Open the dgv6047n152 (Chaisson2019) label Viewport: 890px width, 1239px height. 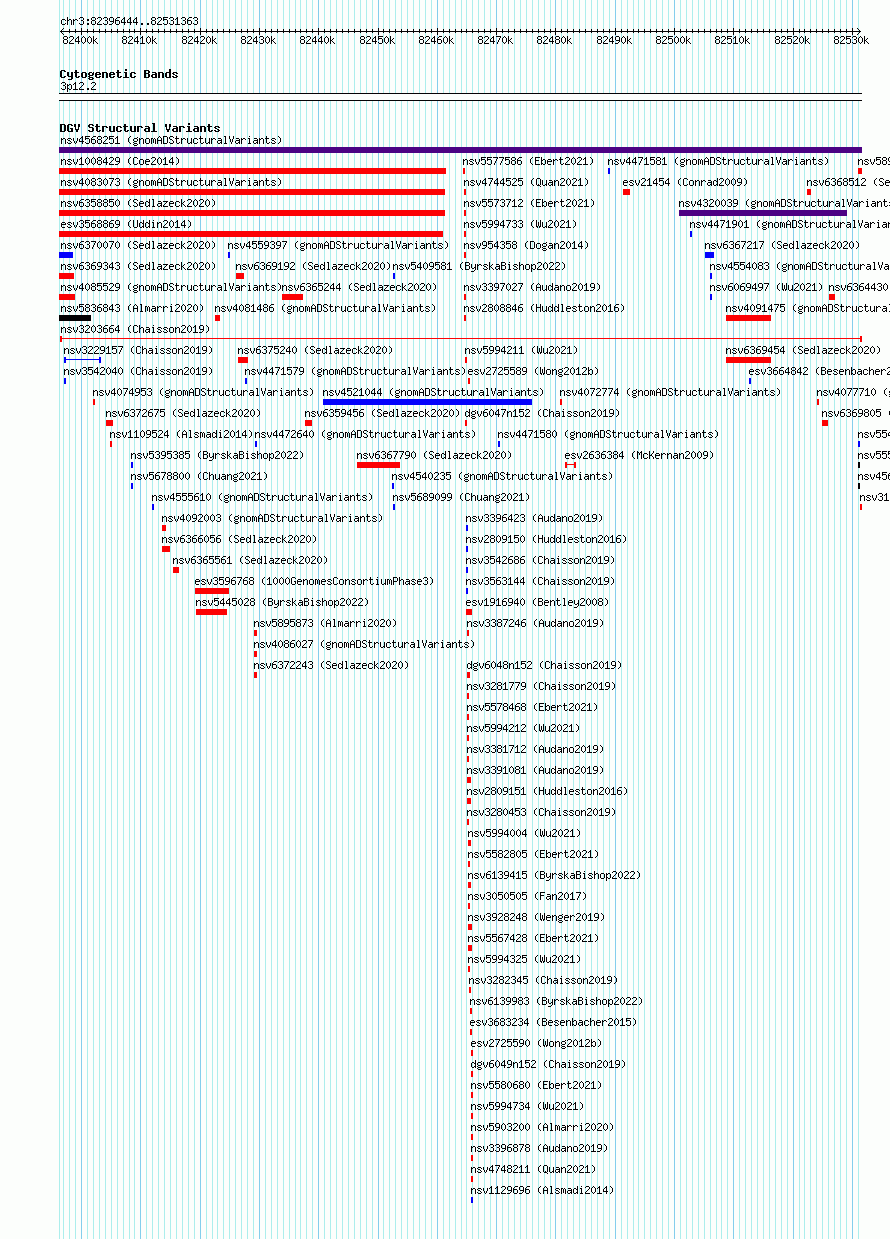pyautogui.click(x=542, y=413)
